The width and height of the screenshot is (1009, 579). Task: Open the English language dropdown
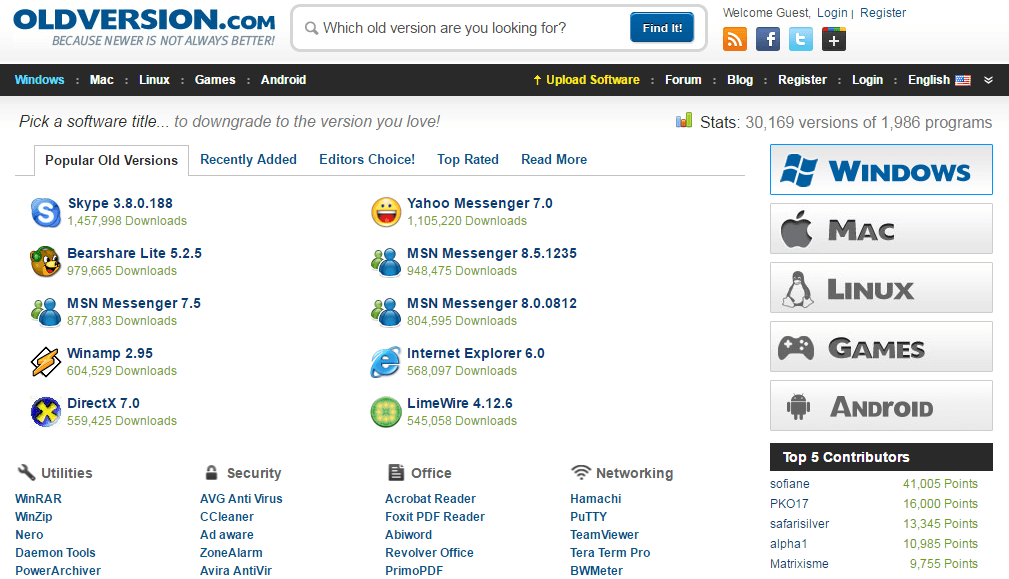939,80
